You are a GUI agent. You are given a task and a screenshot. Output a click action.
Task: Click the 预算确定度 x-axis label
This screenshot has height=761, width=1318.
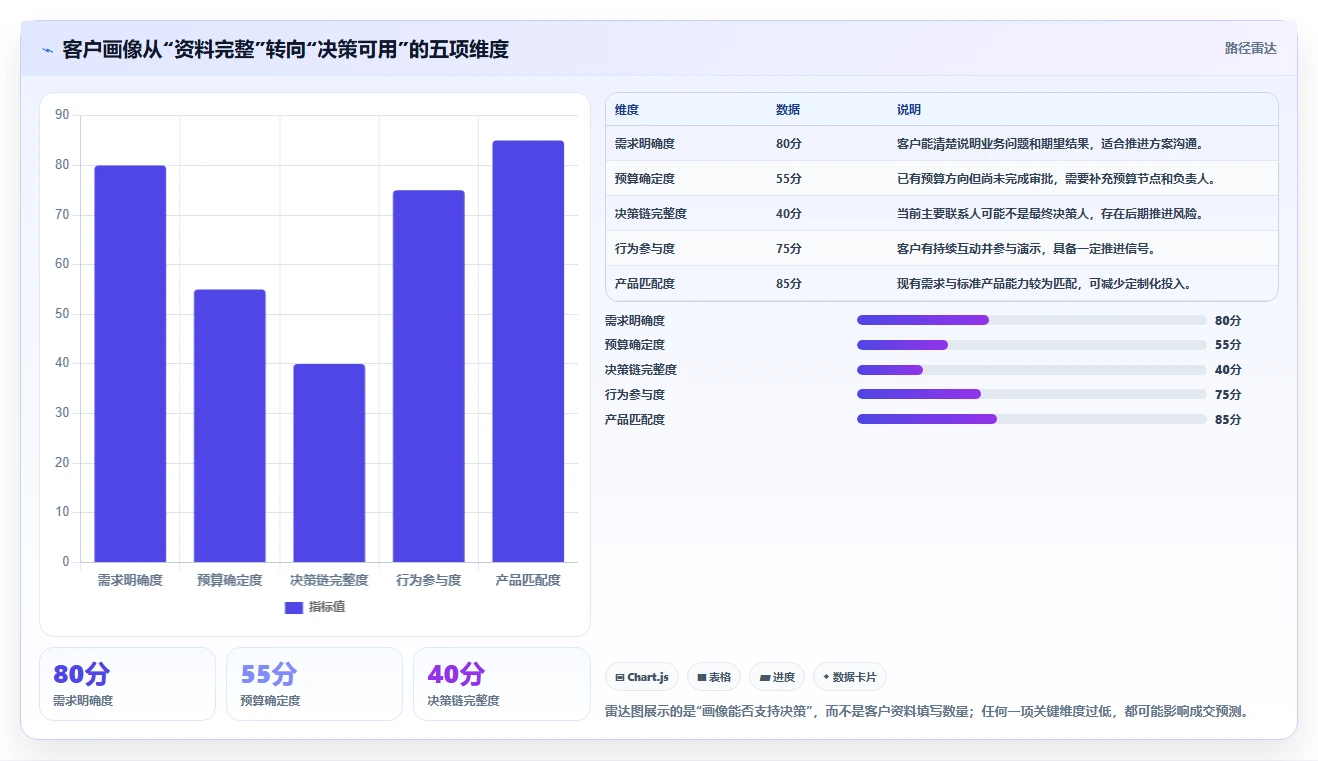[230, 580]
